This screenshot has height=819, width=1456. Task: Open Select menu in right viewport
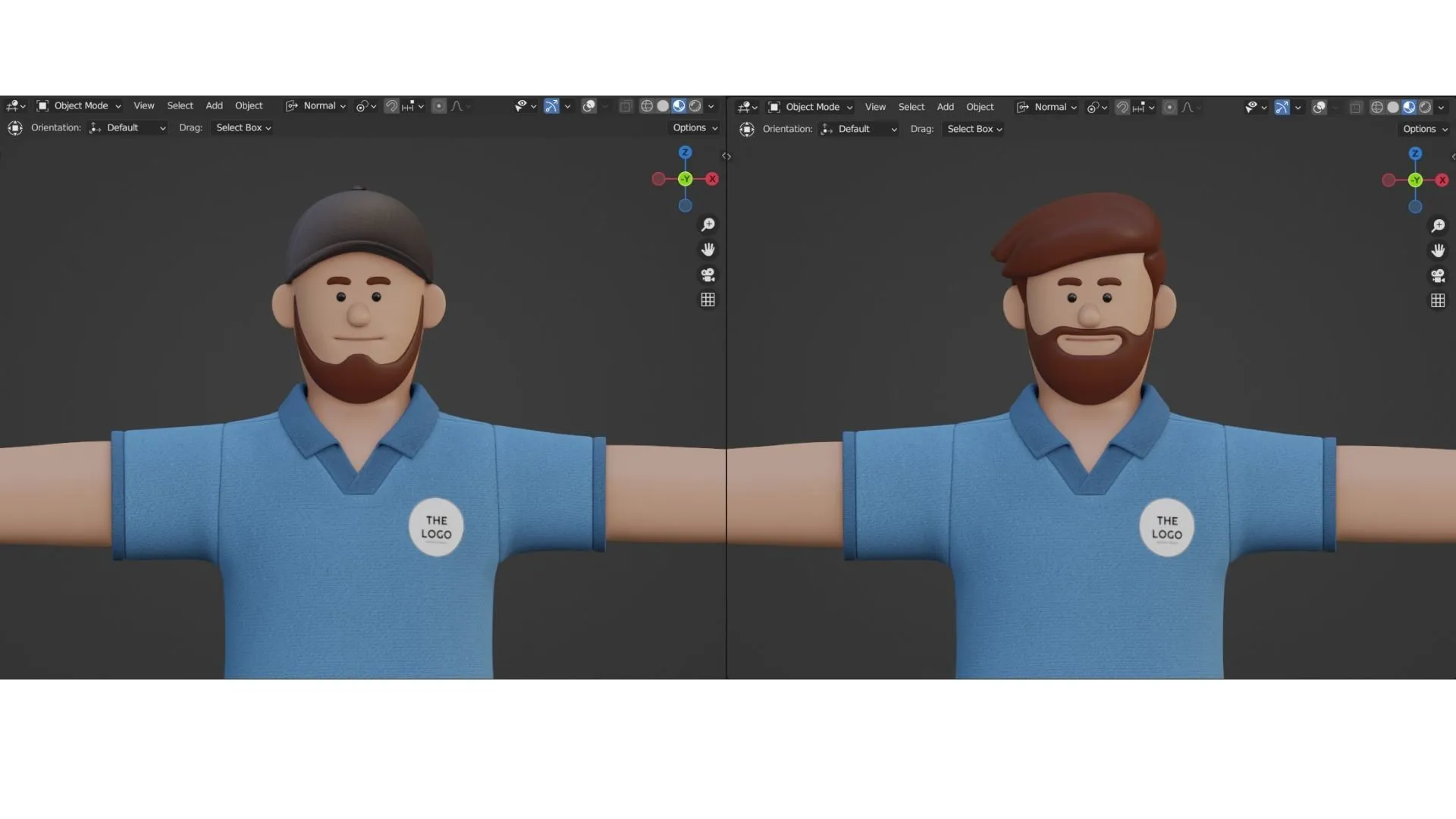click(x=911, y=107)
